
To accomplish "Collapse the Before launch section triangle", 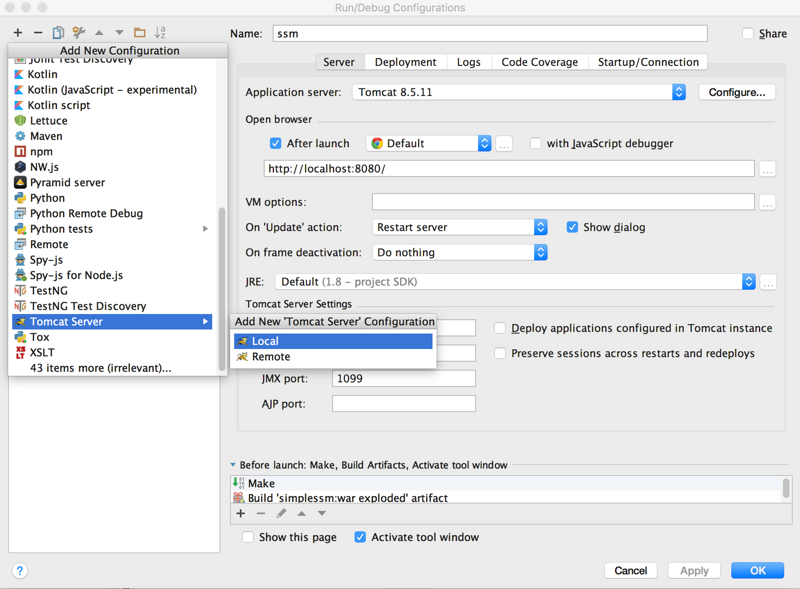I will pyautogui.click(x=233, y=465).
